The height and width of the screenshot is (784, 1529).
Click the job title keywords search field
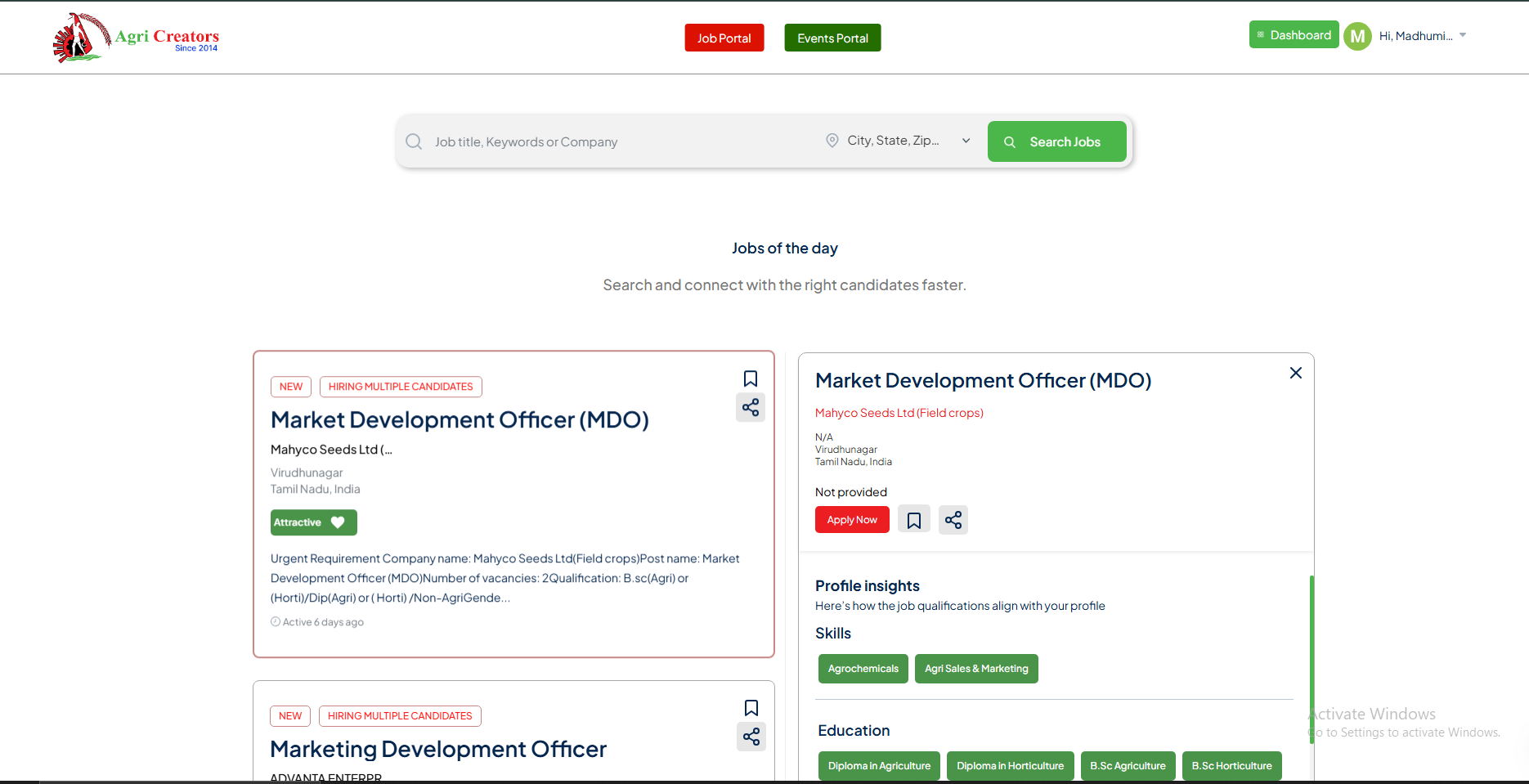tap(613, 141)
